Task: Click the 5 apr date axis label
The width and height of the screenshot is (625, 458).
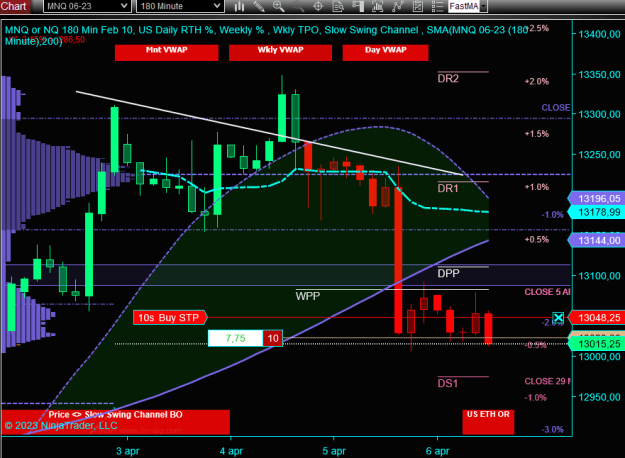Action: click(x=334, y=451)
